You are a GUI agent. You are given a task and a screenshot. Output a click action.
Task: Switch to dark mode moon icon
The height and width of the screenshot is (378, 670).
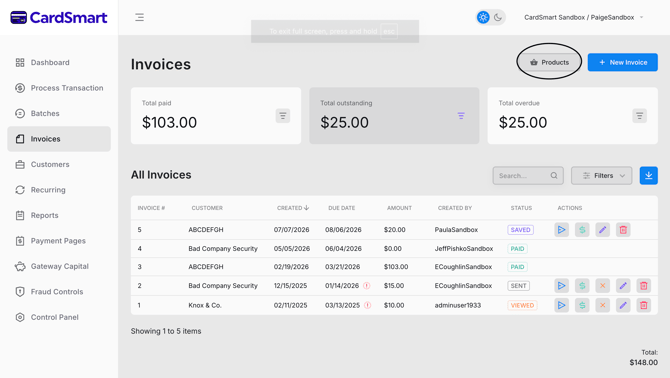(498, 18)
